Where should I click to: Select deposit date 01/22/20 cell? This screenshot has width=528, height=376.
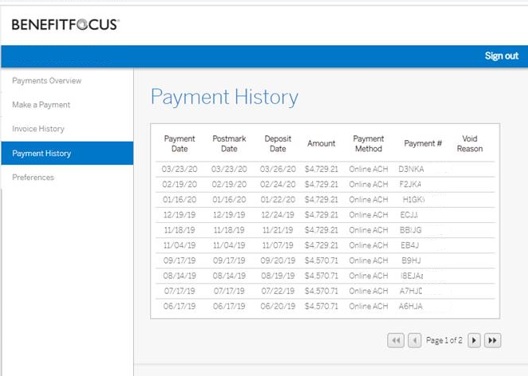tap(278, 200)
